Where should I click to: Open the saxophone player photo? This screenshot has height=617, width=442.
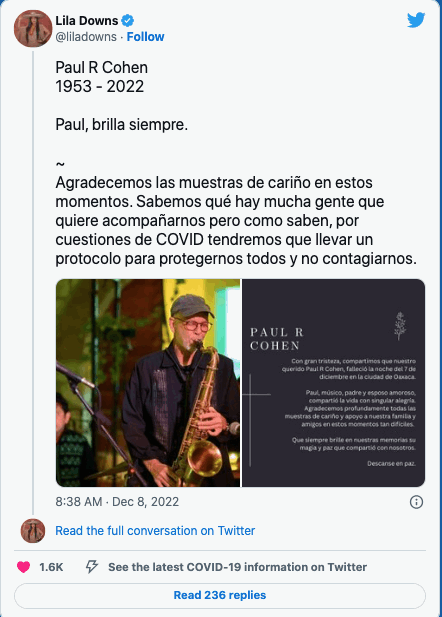click(x=148, y=382)
